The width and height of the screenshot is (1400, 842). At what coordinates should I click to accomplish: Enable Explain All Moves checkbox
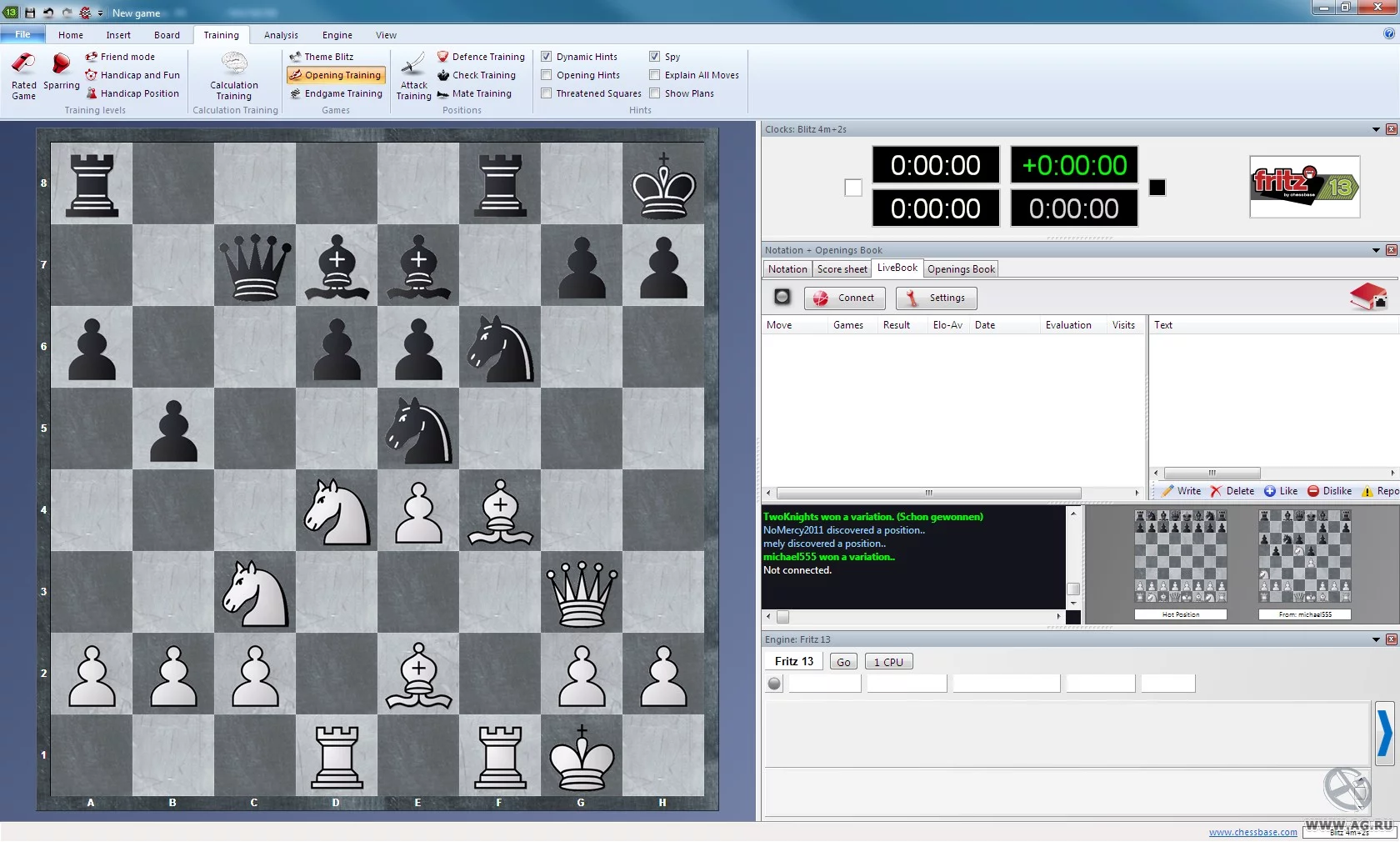655,75
